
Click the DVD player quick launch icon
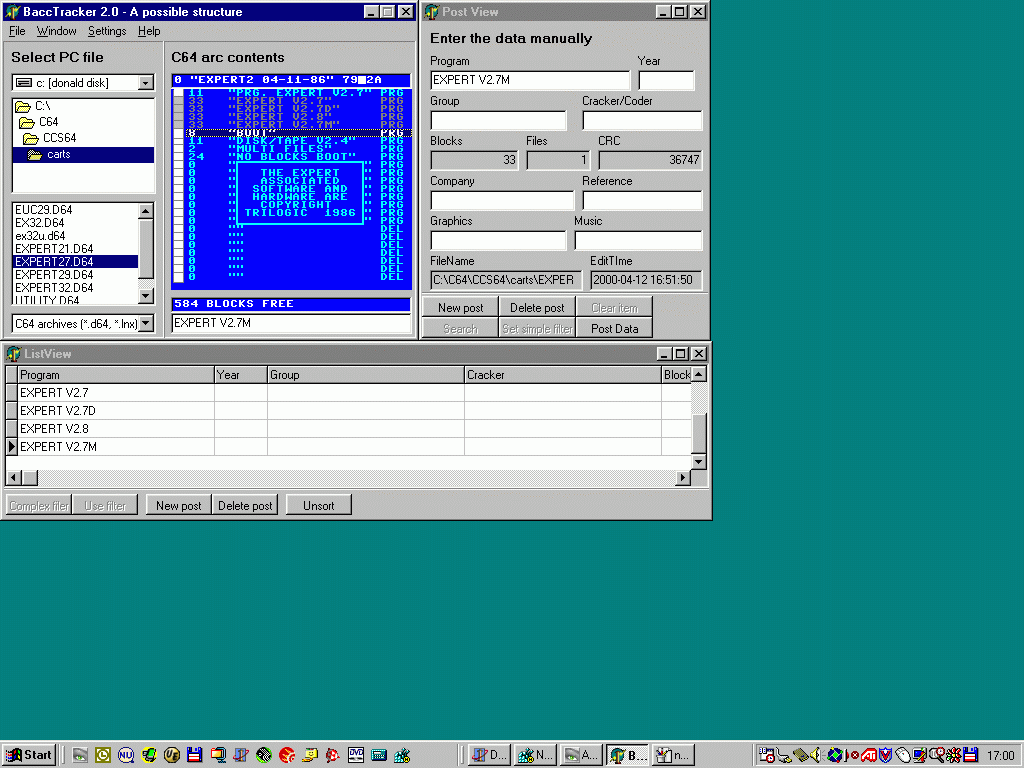[357, 755]
